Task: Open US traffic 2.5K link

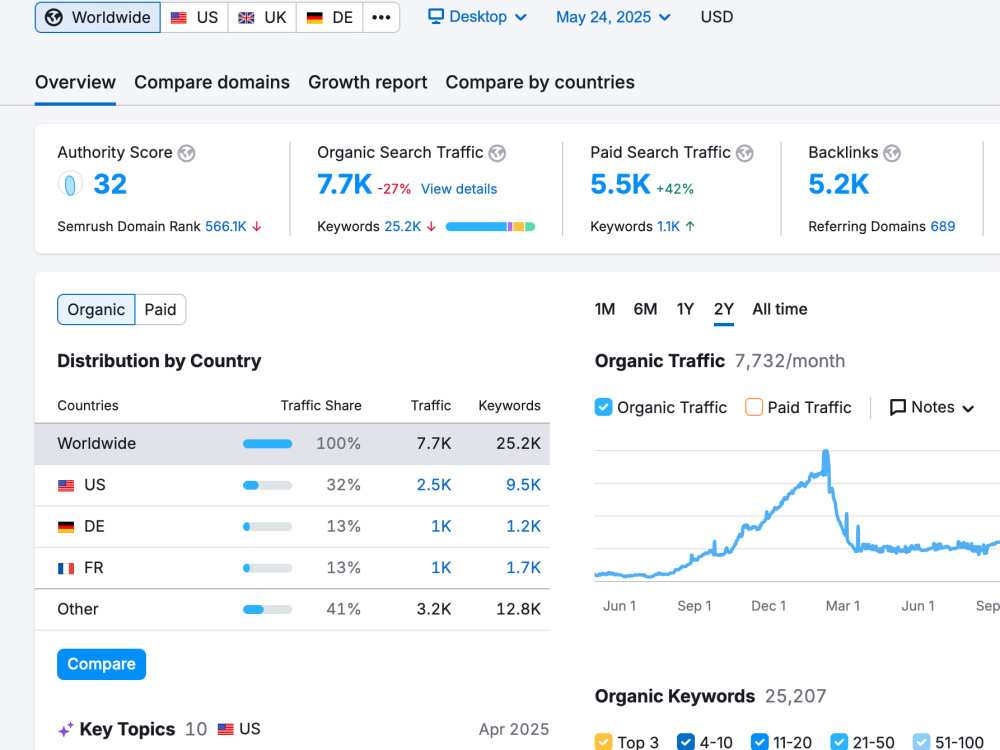Action: [434, 485]
